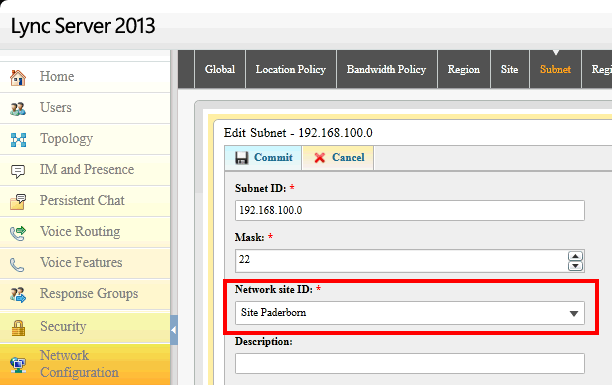Click the Description input field
Screen dimensions: 612x385
click(x=410, y=364)
